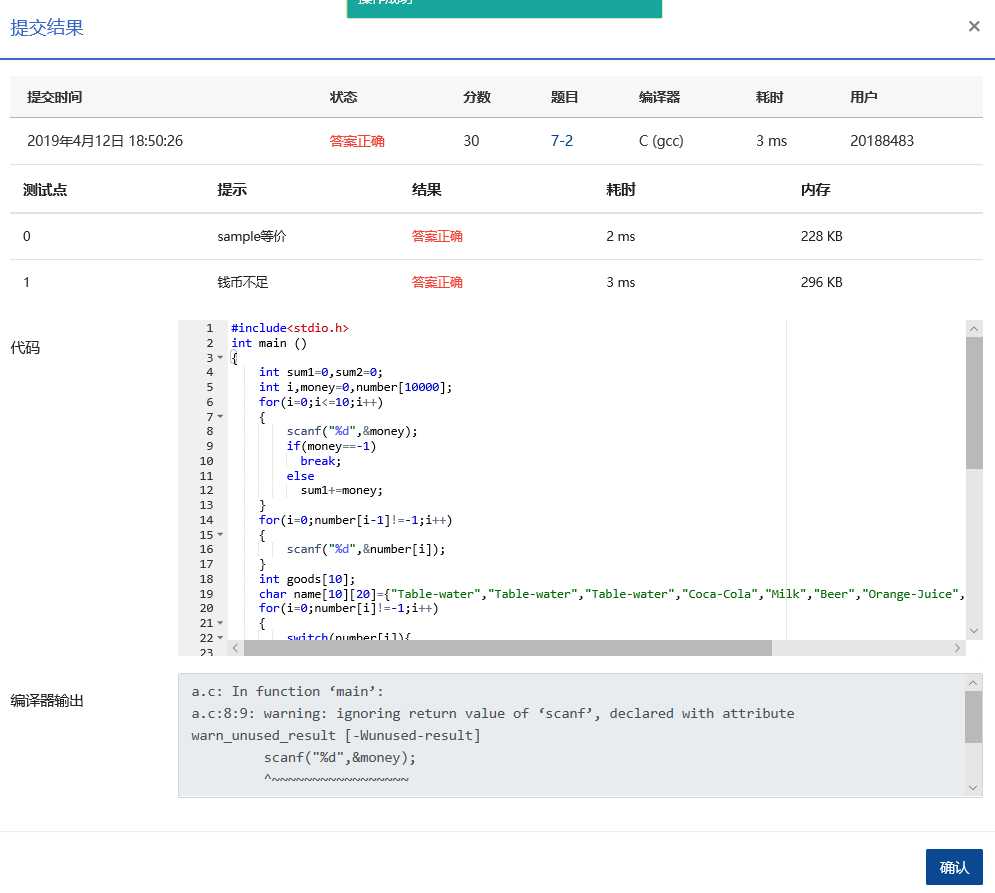The width and height of the screenshot is (995, 893).
Task: Collapse code fold arrow at line 21
Action: [220, 623]
